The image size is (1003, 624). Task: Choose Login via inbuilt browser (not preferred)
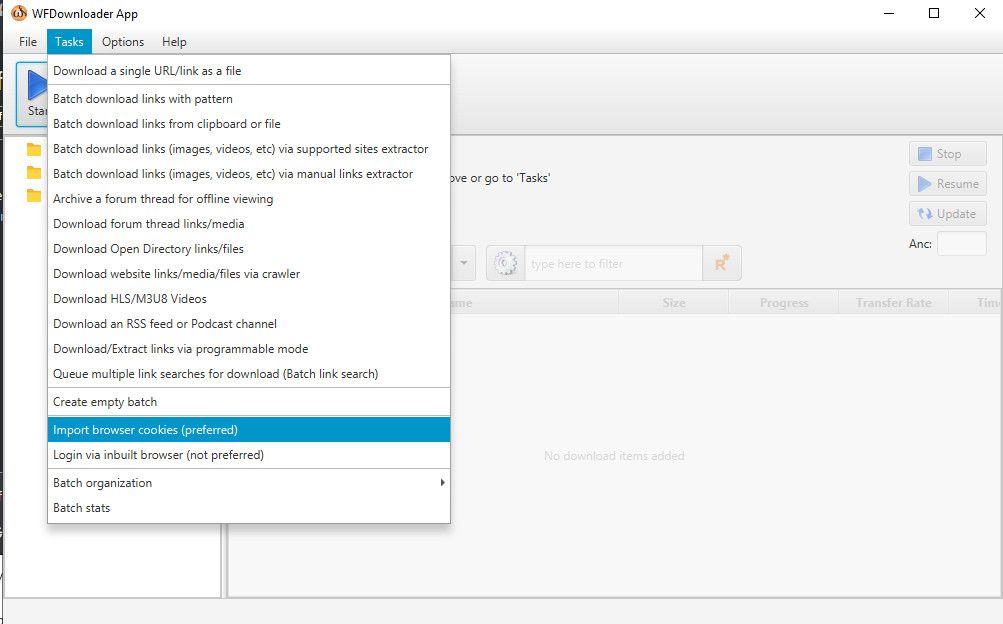click(249, 455)
